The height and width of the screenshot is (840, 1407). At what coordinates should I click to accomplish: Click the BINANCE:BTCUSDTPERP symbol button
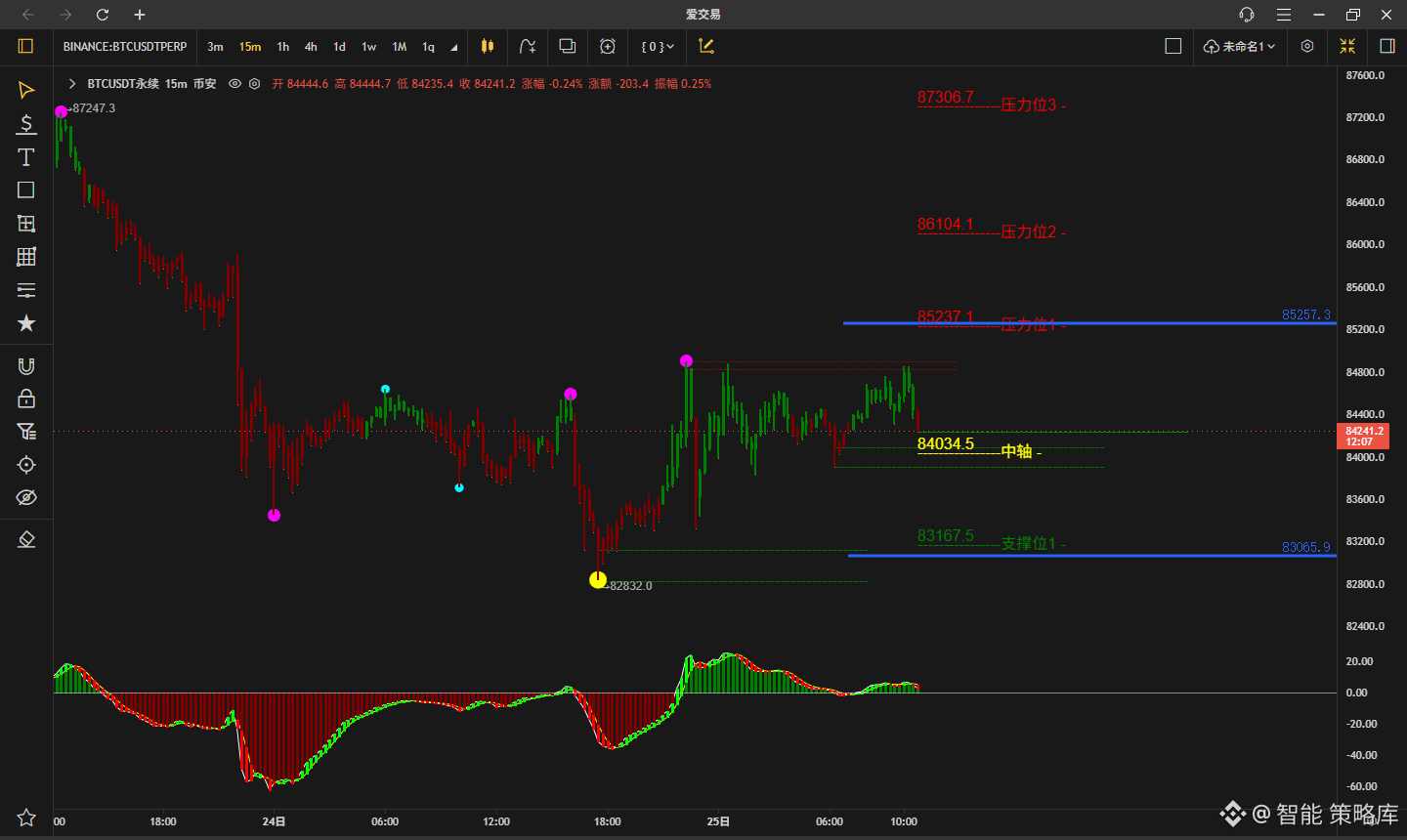click(125, 47)
